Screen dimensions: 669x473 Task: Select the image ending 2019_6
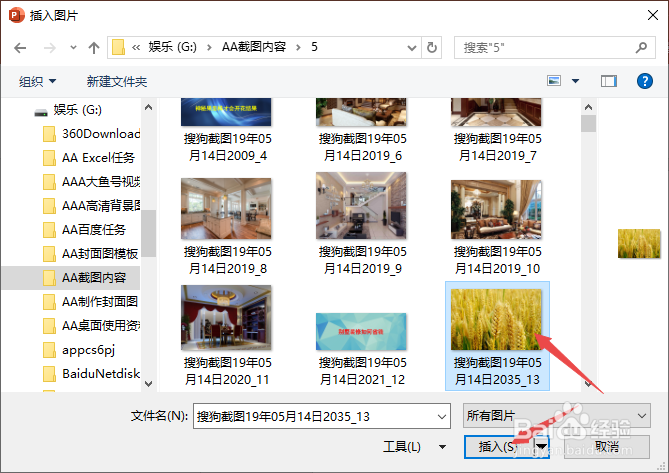(x=362, y=131)
